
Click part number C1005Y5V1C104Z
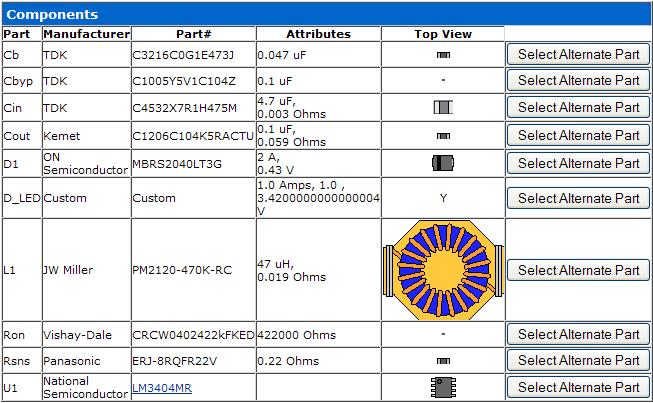tap(184, 81)
